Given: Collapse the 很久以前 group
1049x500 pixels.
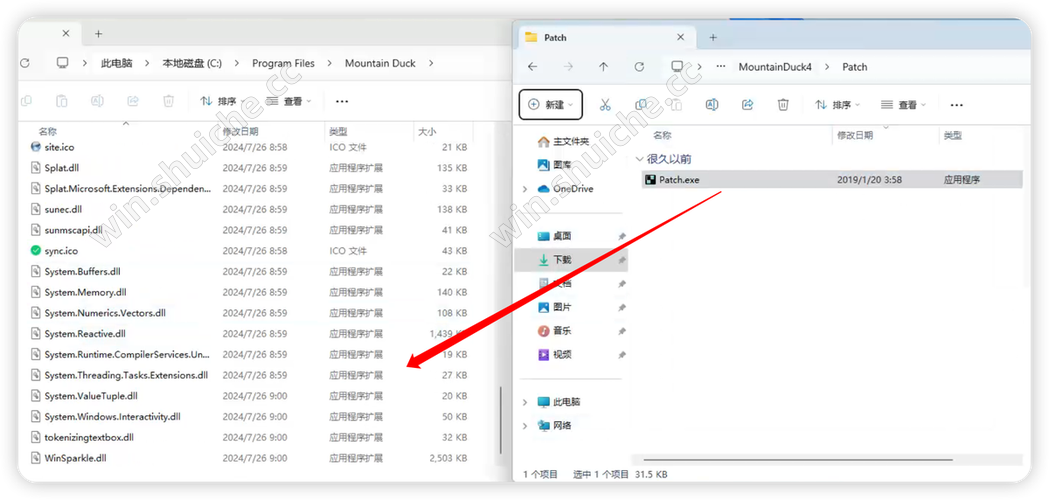Looking at the screenshot, I should 640,158.
